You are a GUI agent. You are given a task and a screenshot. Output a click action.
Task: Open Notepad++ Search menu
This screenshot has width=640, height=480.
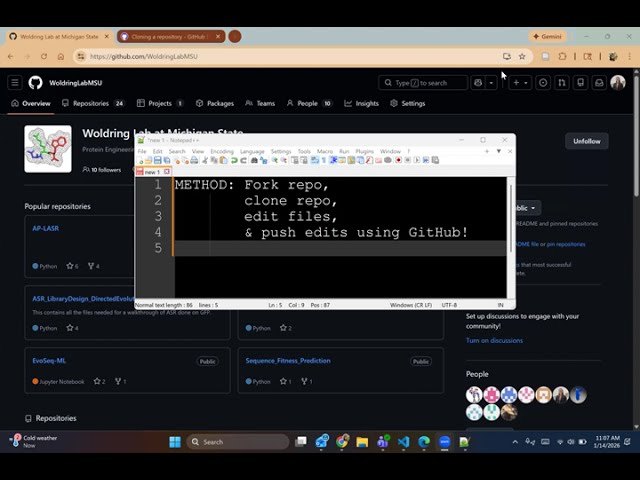(x=177, y=151)
